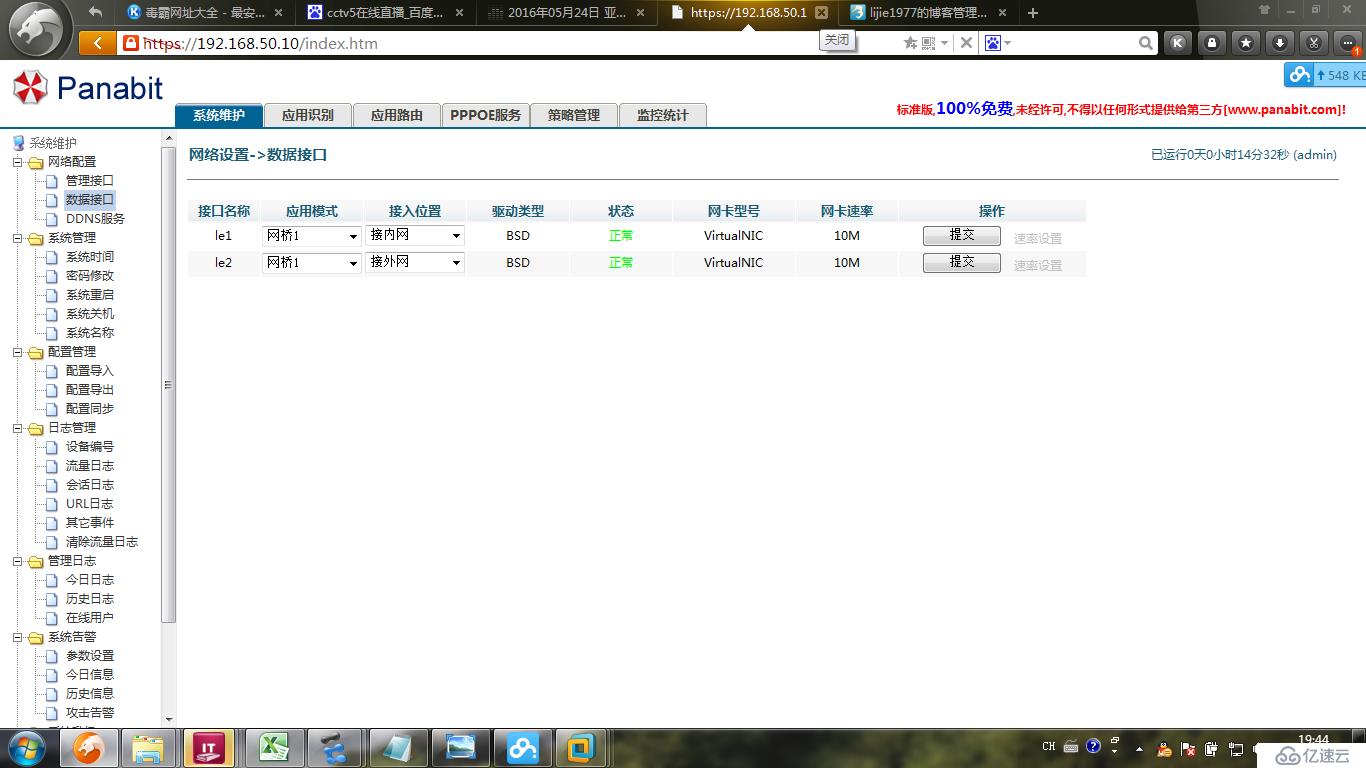Stop loading with the address bar X
The image size is (1366, 768).
tap(966, 43)
